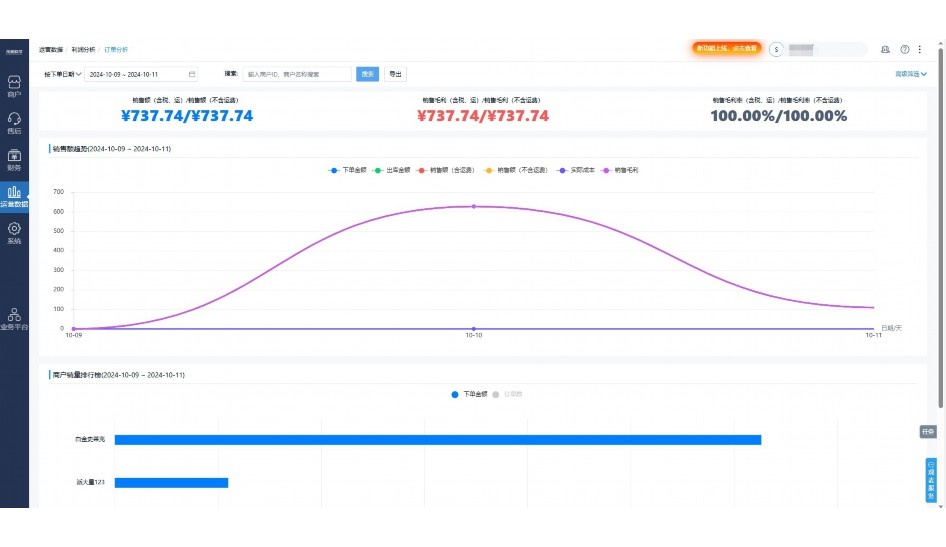The width and height of the screenshot is (946, 547).
Task: Go to 利润分析 in the breadcrumb
Action: click(84, 49)
